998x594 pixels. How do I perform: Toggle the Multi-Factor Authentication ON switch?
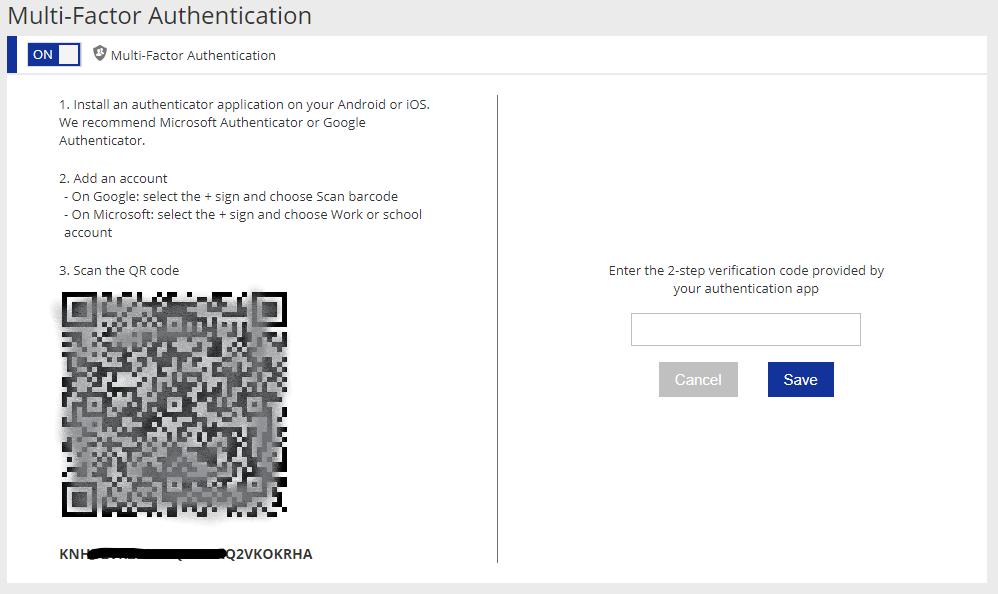[54, 55]
